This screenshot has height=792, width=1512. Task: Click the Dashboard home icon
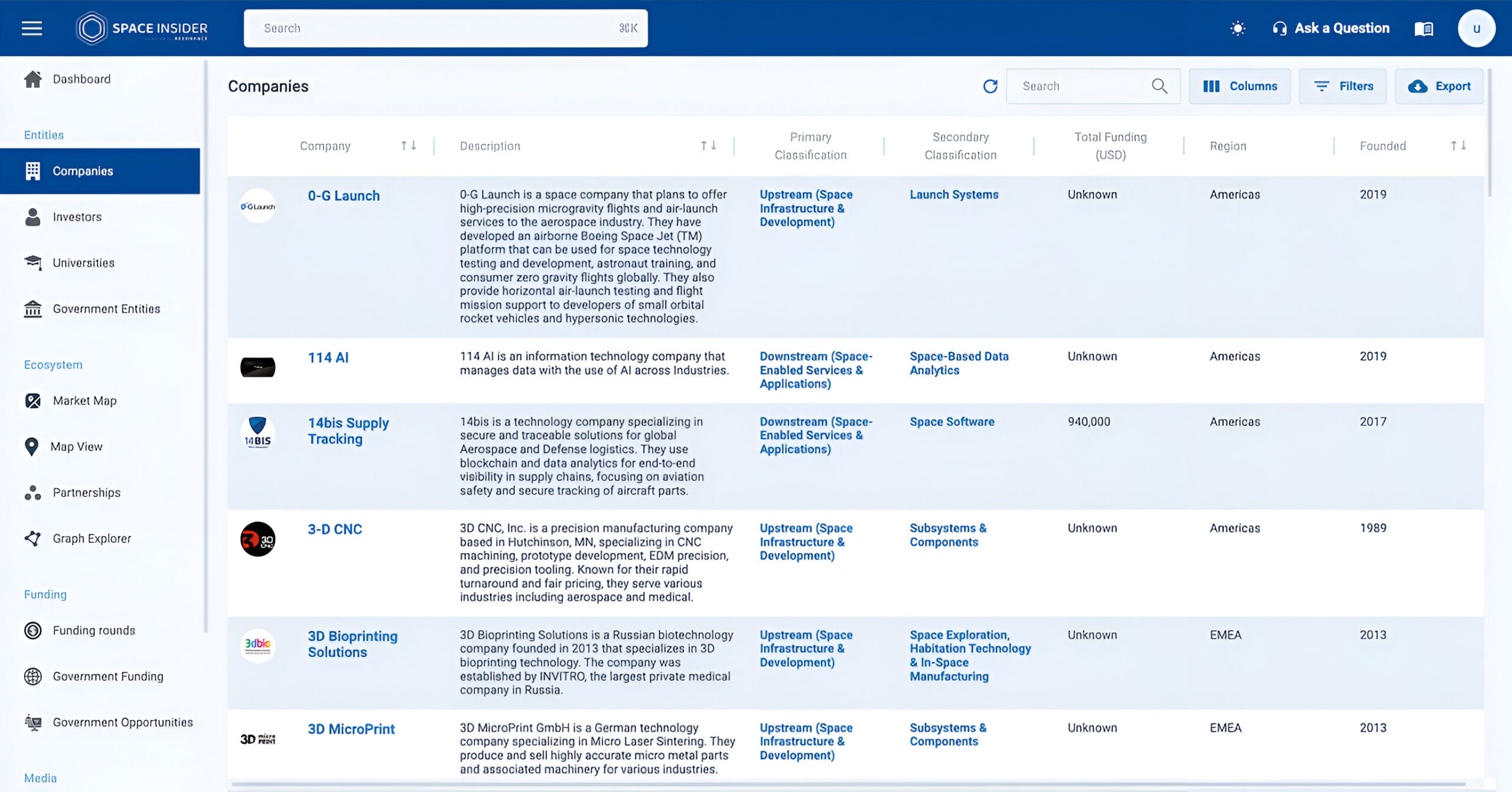[x=32, y=79]
